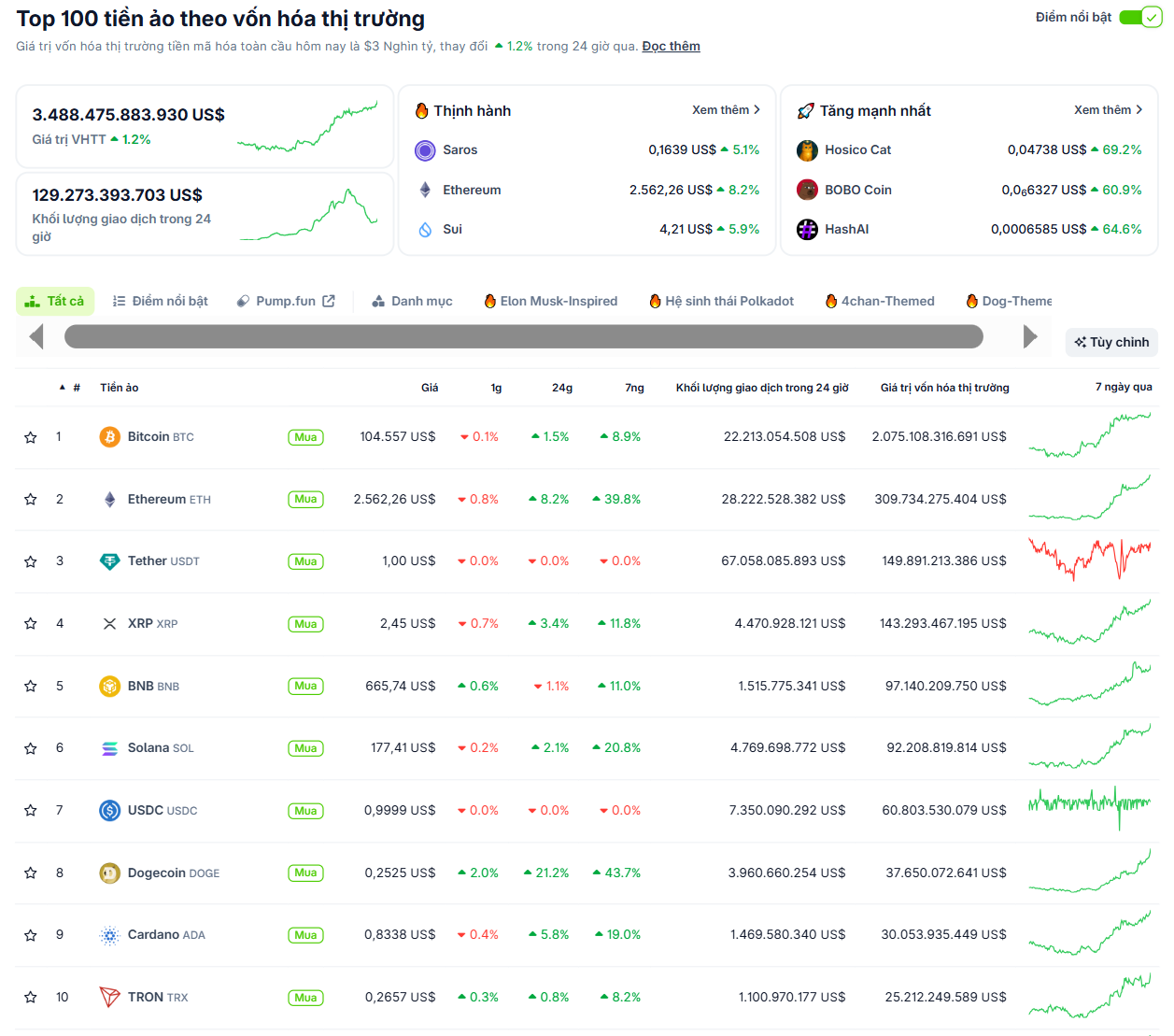Click the rocket icon beside Tăng mạnh nhất
The width and height of the screenshot is (1174, 1036).
click(805, 111)
